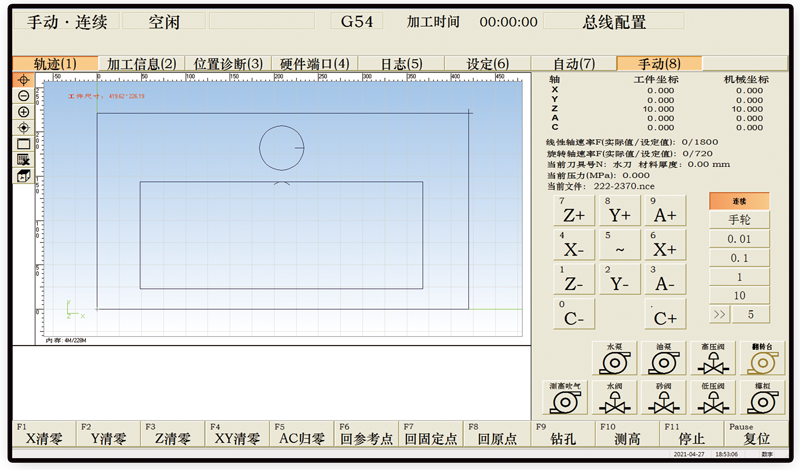Open the 硬件端口(4) tab
The height and width of the screenshot is (470, 800).
click(314, 64)
